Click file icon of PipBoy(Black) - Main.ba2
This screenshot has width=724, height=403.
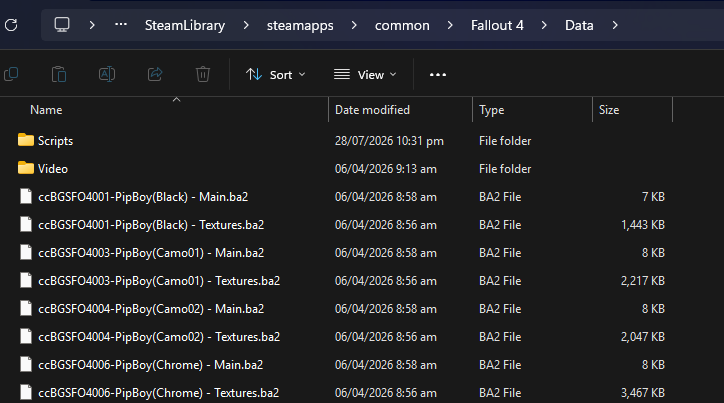tap(26, 196)
